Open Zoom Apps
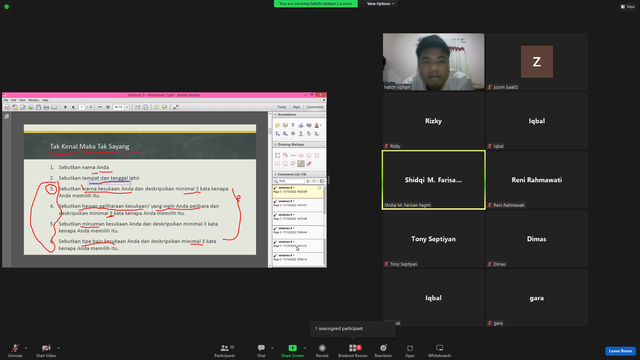Viewport: 640px width, 360px height. point(410,351)
